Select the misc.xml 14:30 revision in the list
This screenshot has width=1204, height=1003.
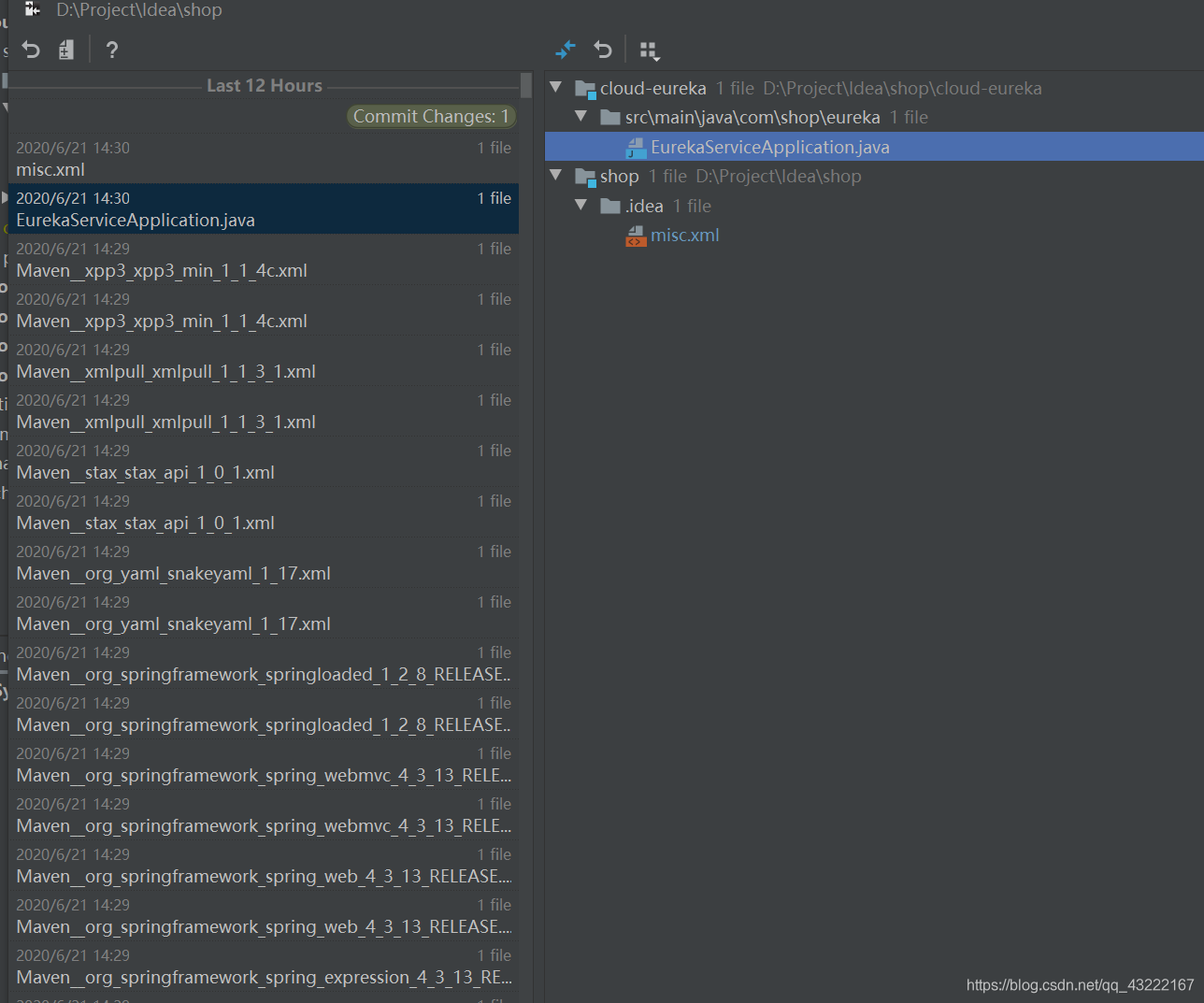[x=264, y=159]
